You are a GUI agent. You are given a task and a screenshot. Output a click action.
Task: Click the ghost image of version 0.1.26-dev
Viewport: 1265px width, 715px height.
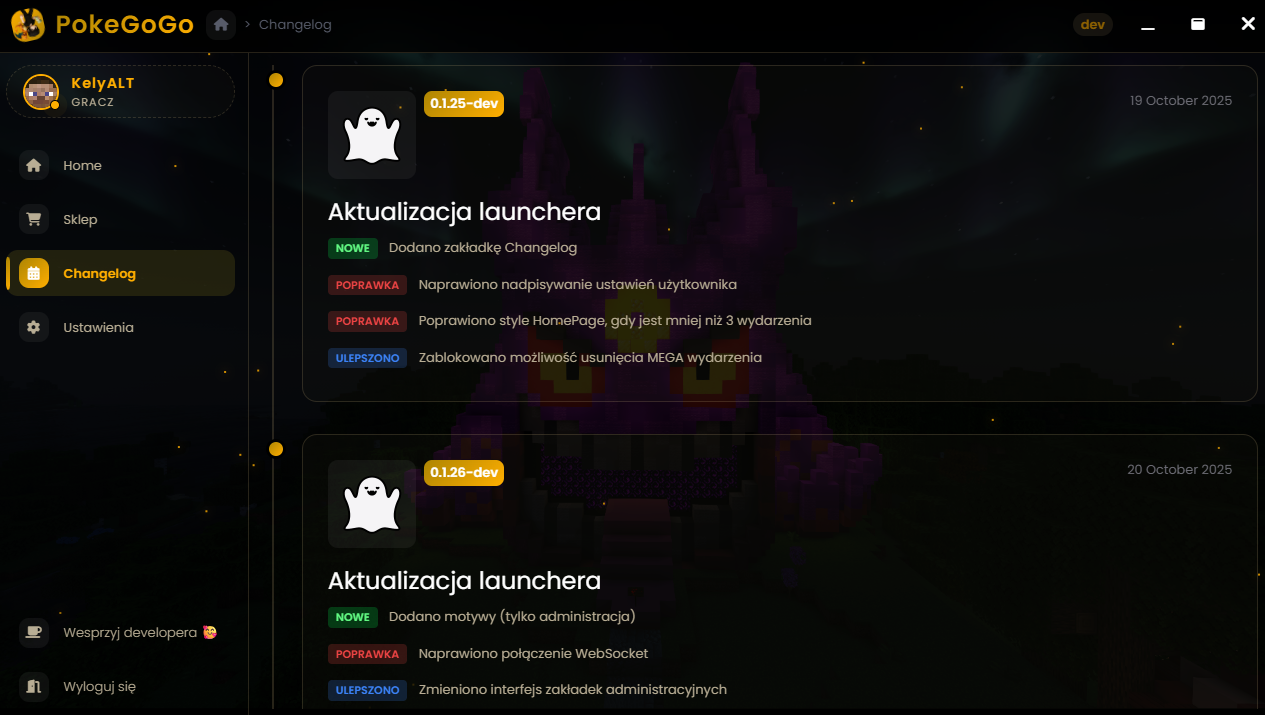[x=372, y=504]
